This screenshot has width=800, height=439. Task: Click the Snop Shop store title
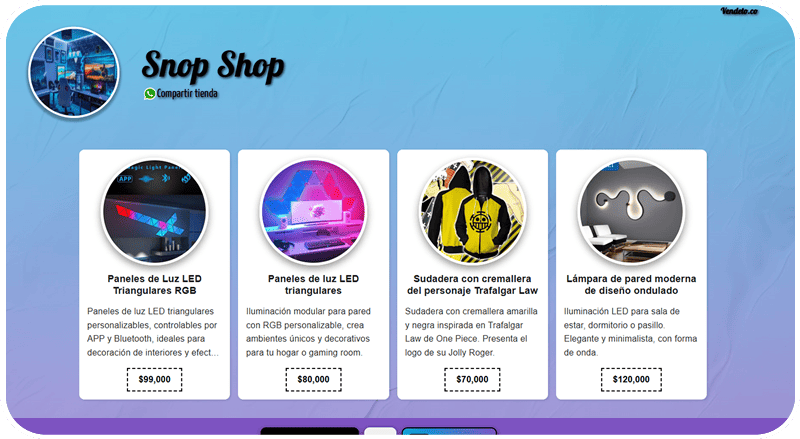(x=213, y=66)
